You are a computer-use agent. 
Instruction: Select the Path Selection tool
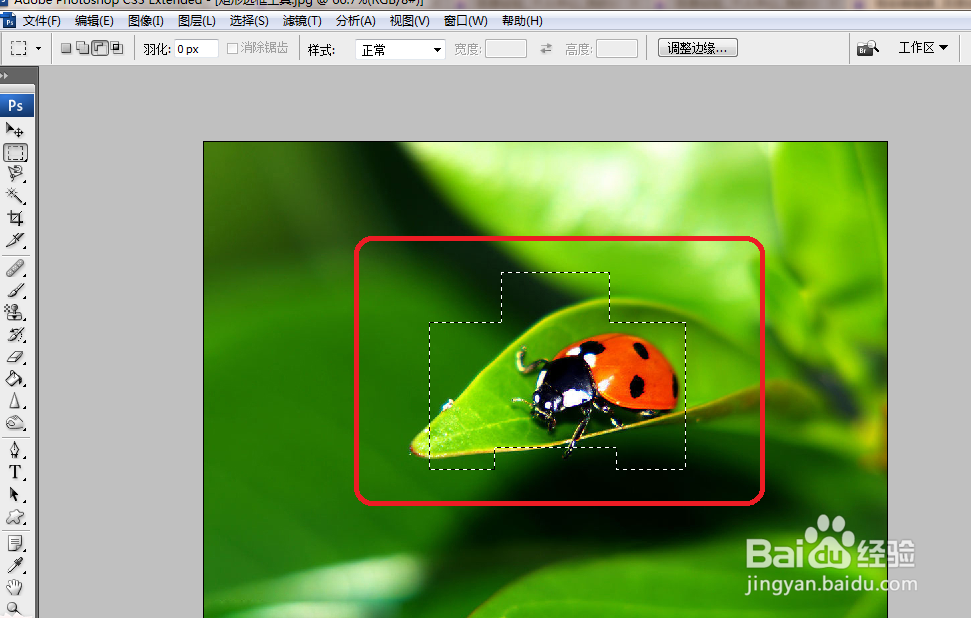pyautogui.click(x=15, y=495)
